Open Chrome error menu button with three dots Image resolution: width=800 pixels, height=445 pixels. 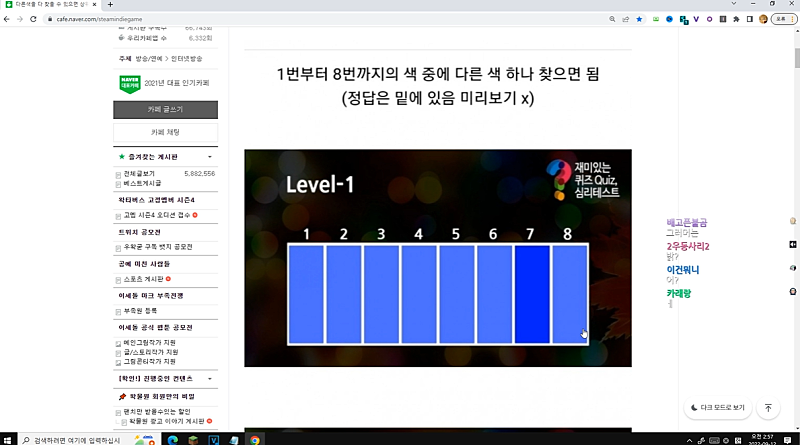[784, 19]
